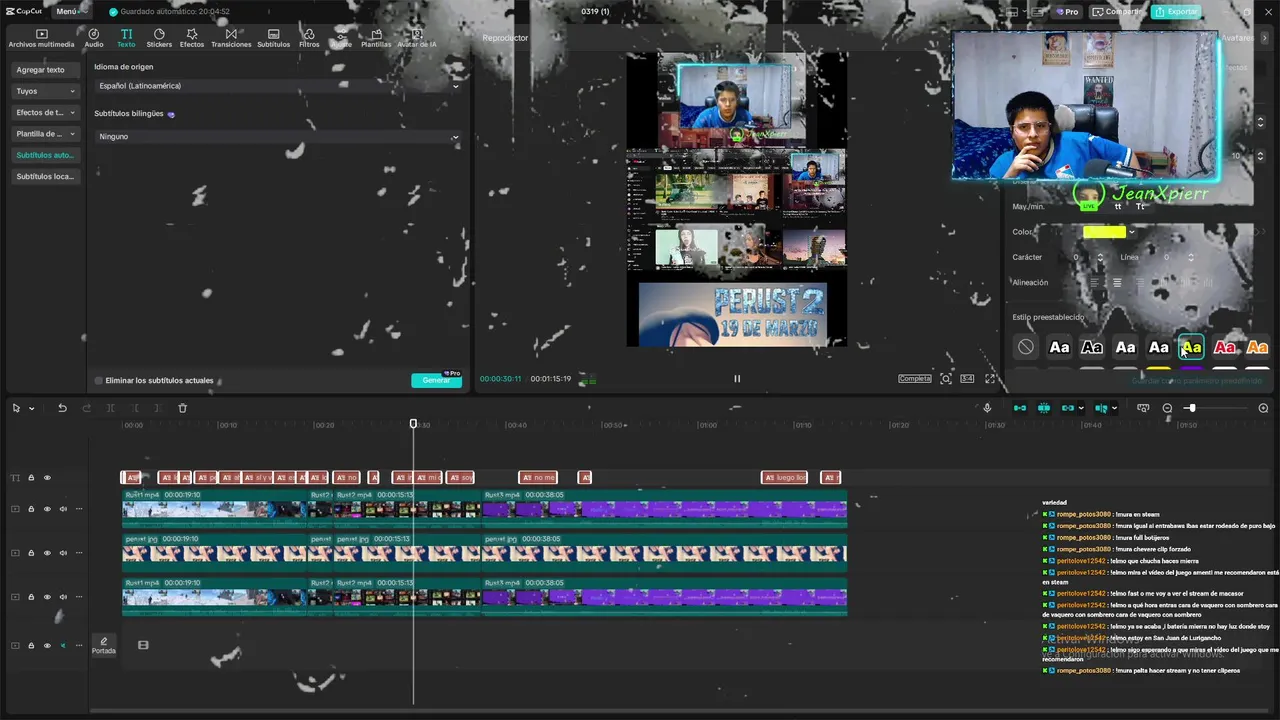Open the Archivos multimedia tab

41,39
